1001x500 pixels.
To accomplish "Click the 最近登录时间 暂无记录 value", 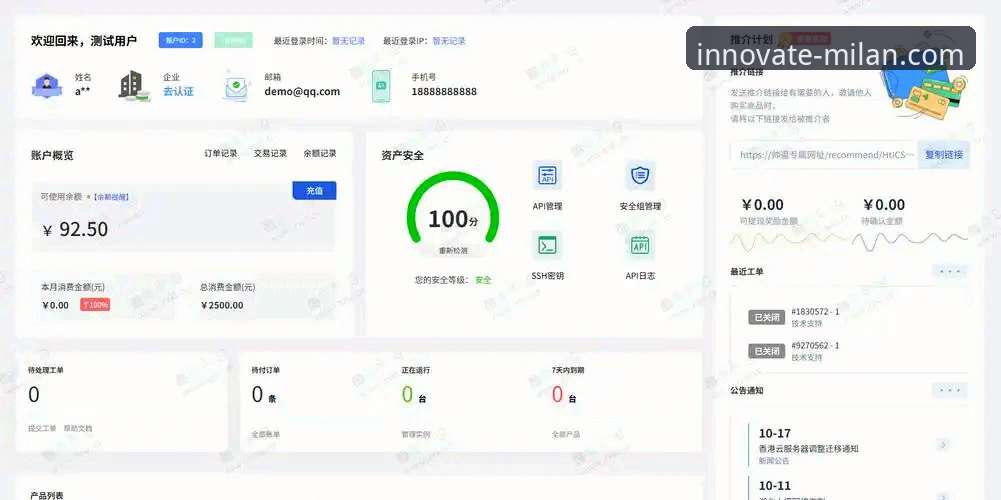I will 349,41.
